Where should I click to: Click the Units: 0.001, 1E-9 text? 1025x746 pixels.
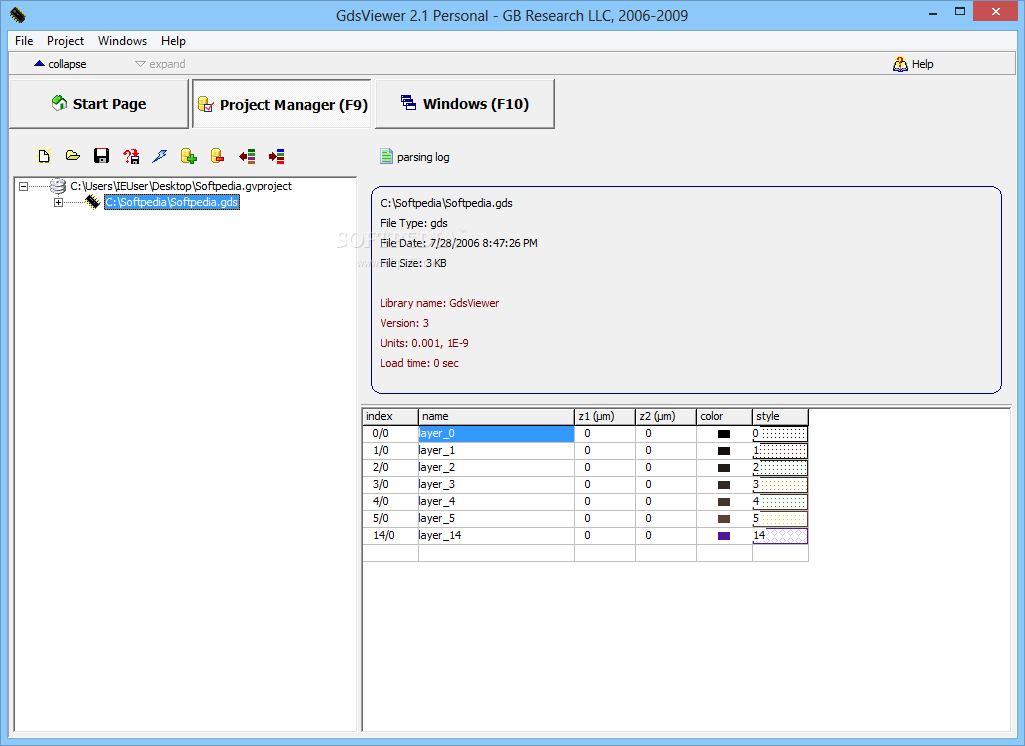tap(424, 343)
